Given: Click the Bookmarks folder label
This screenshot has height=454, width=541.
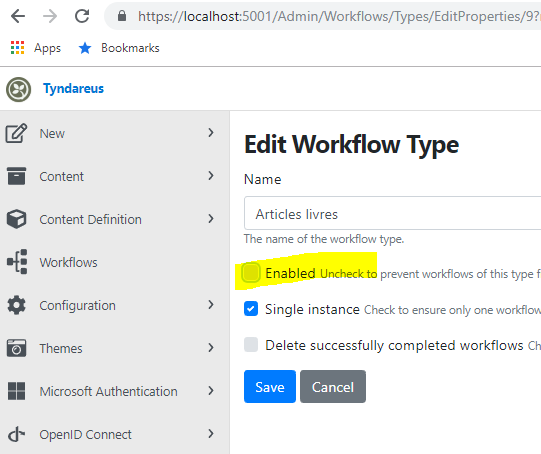Looking at the screenshot, I should tap(130, 48).
